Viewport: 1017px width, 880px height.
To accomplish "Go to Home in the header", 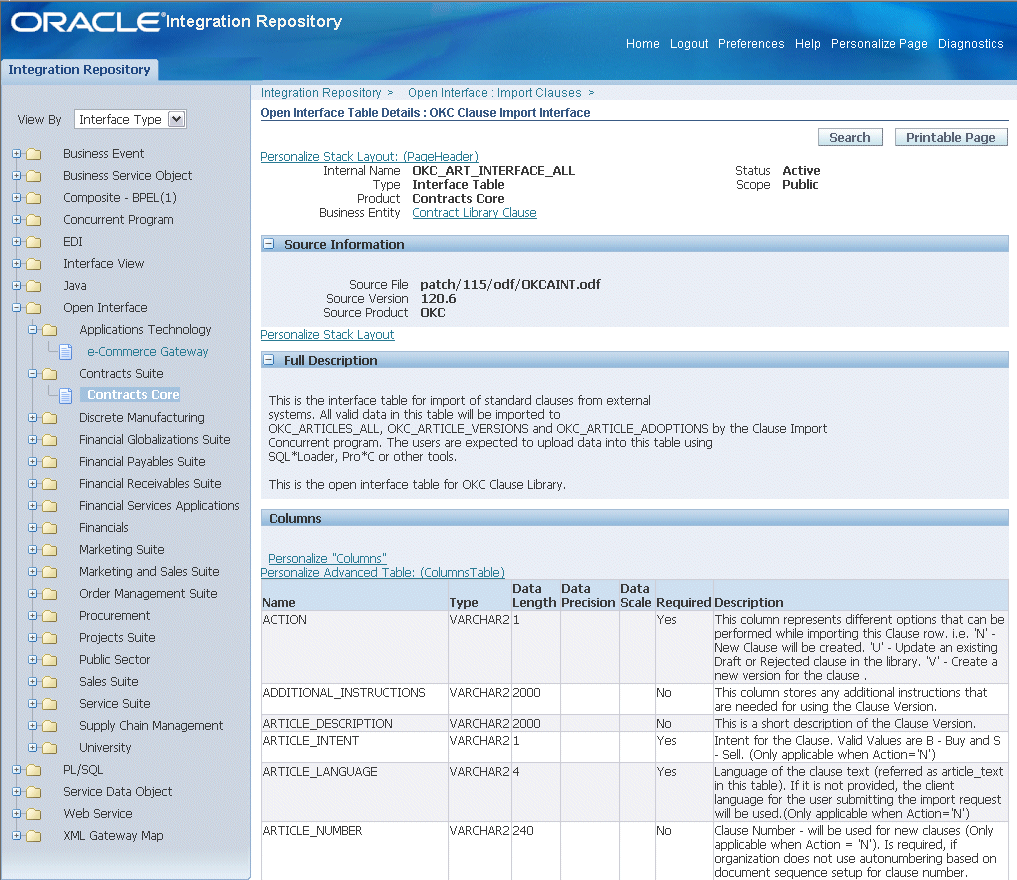I will (x=642, y=43).
